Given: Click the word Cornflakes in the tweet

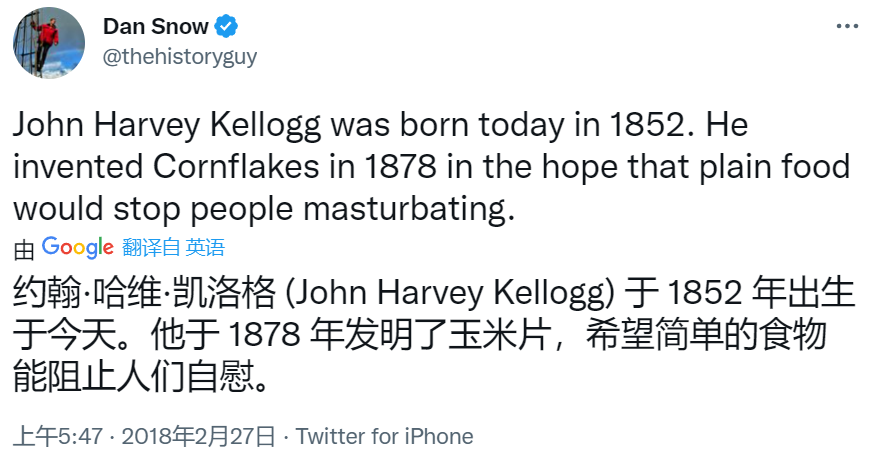Looking at the screenshot, I should point(236,166).
